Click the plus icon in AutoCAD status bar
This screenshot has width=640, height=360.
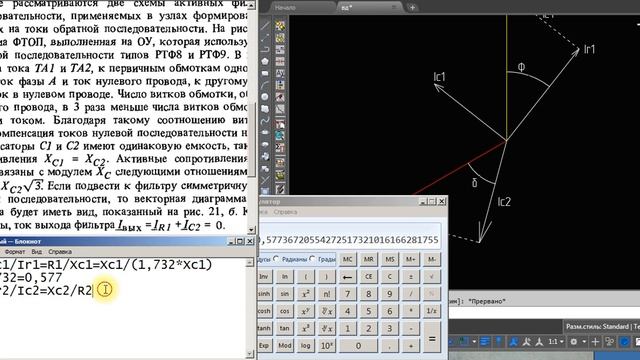click(x=595, y=342)
